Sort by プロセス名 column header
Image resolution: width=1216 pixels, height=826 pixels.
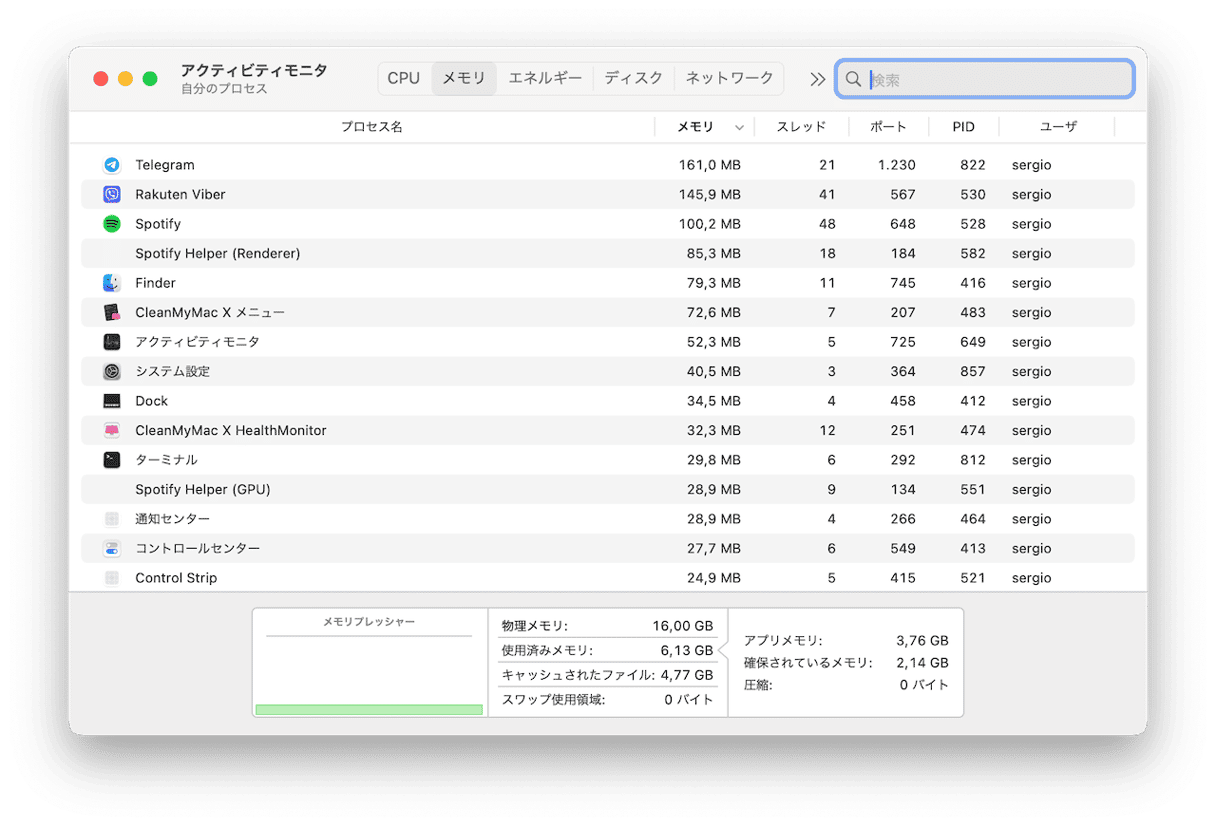point(371,127)
